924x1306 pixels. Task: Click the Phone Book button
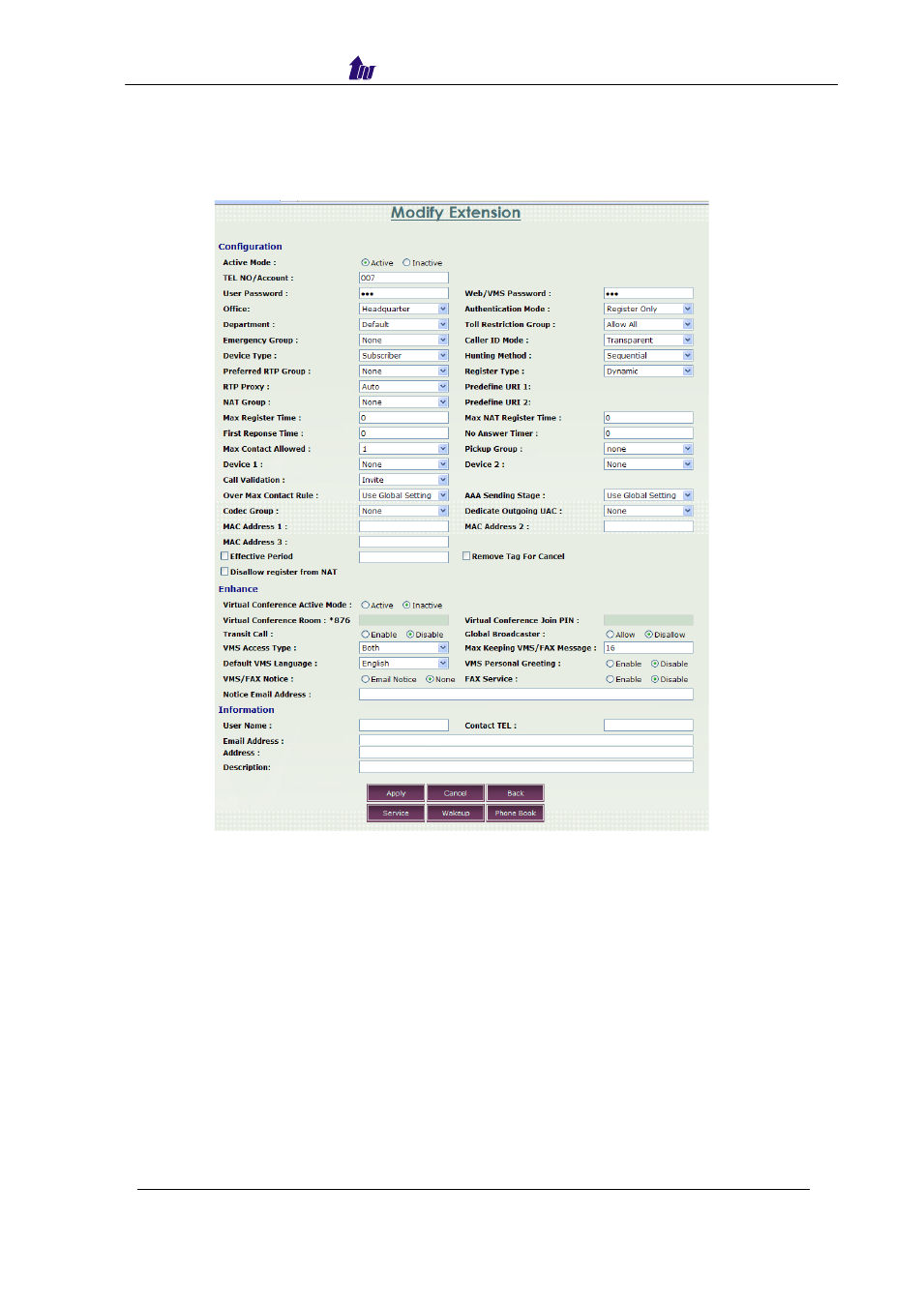pyautogui.click(x=516, y=813)
